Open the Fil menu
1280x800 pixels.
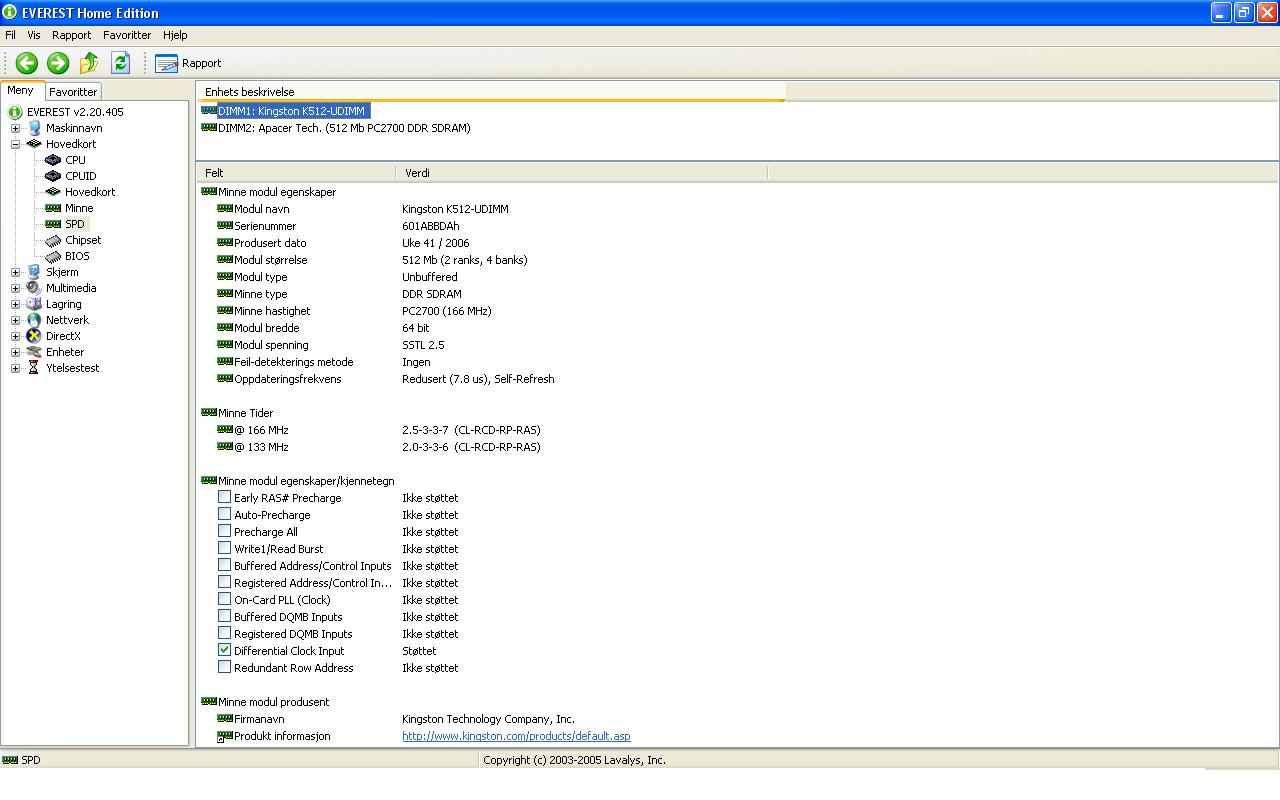(10, 35)
